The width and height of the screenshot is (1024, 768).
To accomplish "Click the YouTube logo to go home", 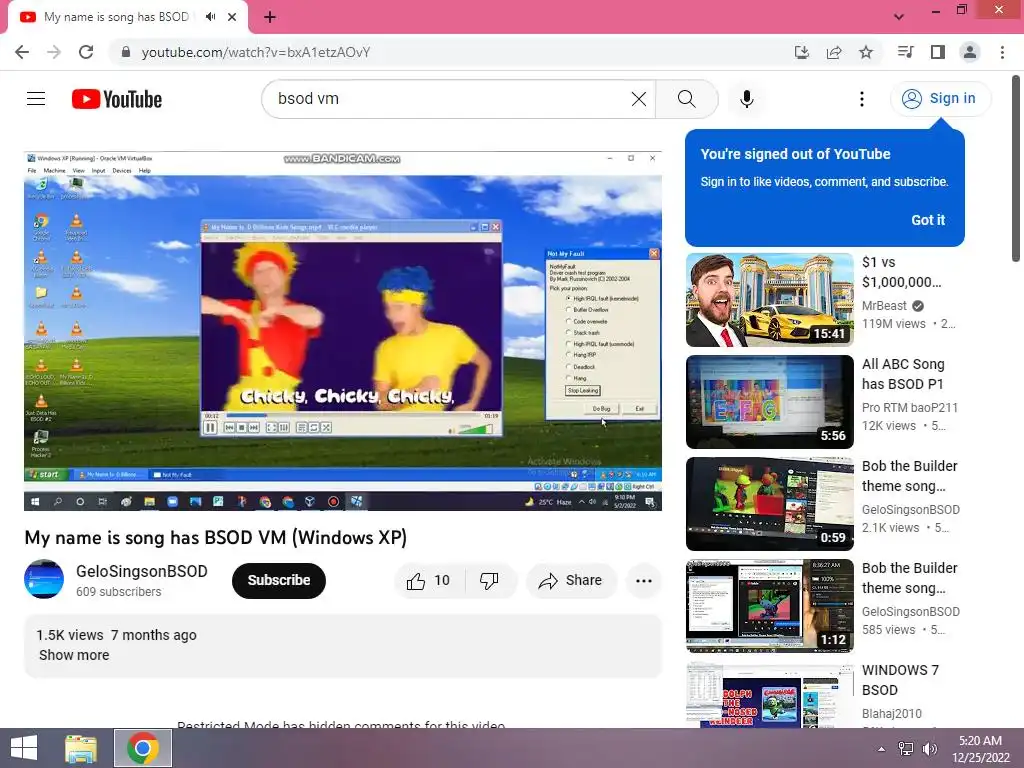I will (x=117, y=99).
